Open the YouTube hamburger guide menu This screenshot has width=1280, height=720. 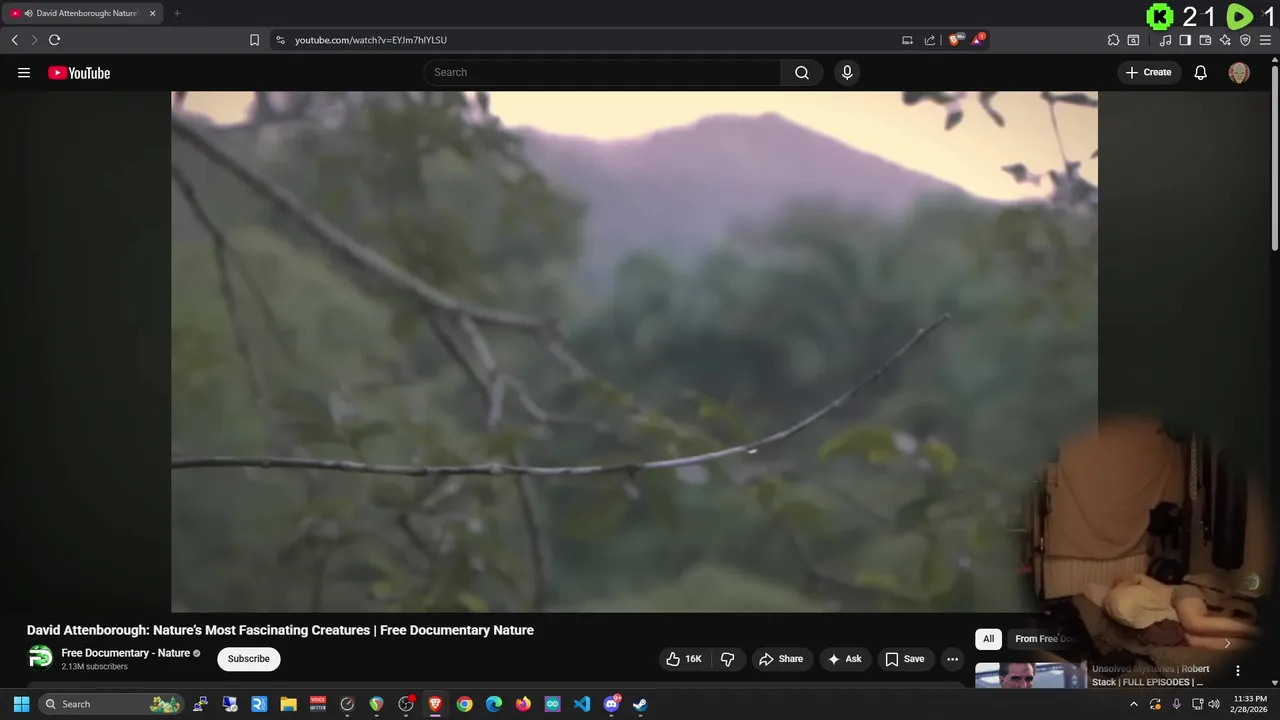pyautogui.click(x=24, y=72)
